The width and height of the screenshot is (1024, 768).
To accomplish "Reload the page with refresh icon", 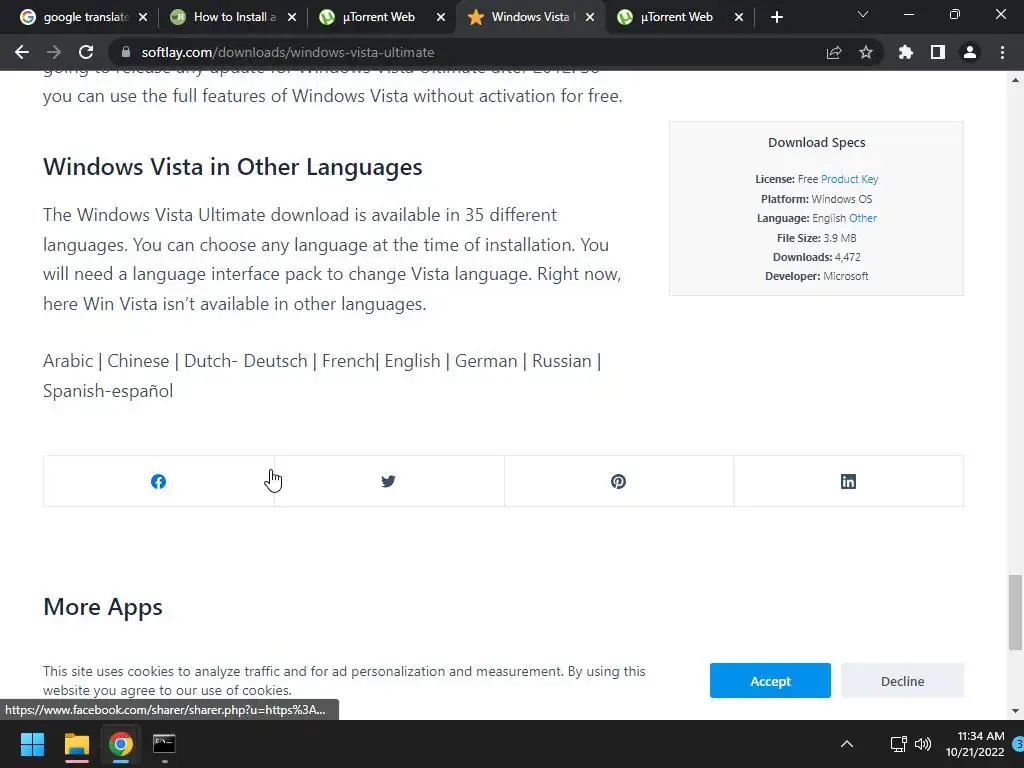I will tap(86, 52).
